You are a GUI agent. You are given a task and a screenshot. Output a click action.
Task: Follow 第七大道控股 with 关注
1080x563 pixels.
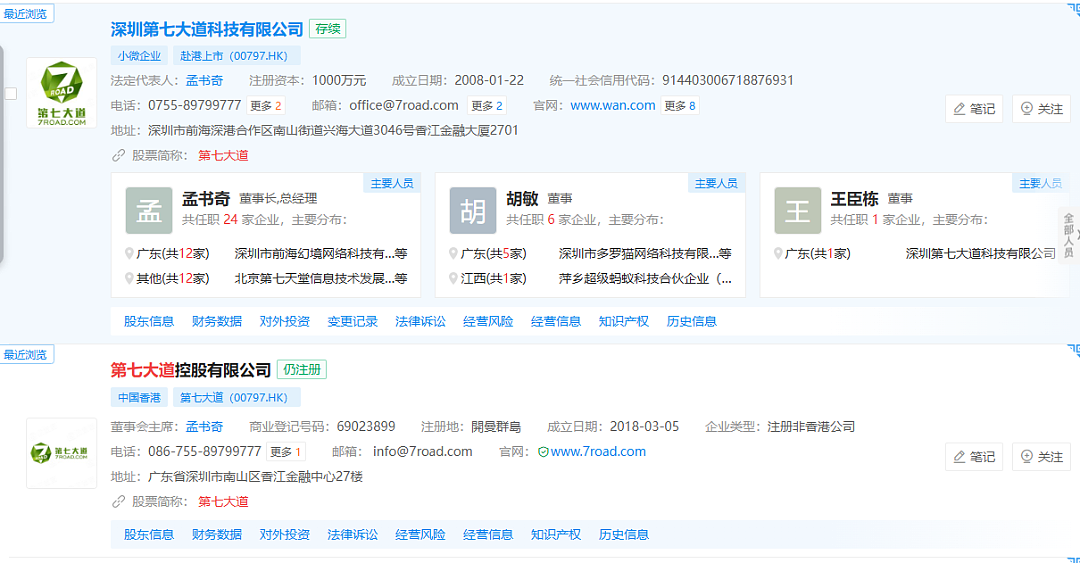point(1041,457)
